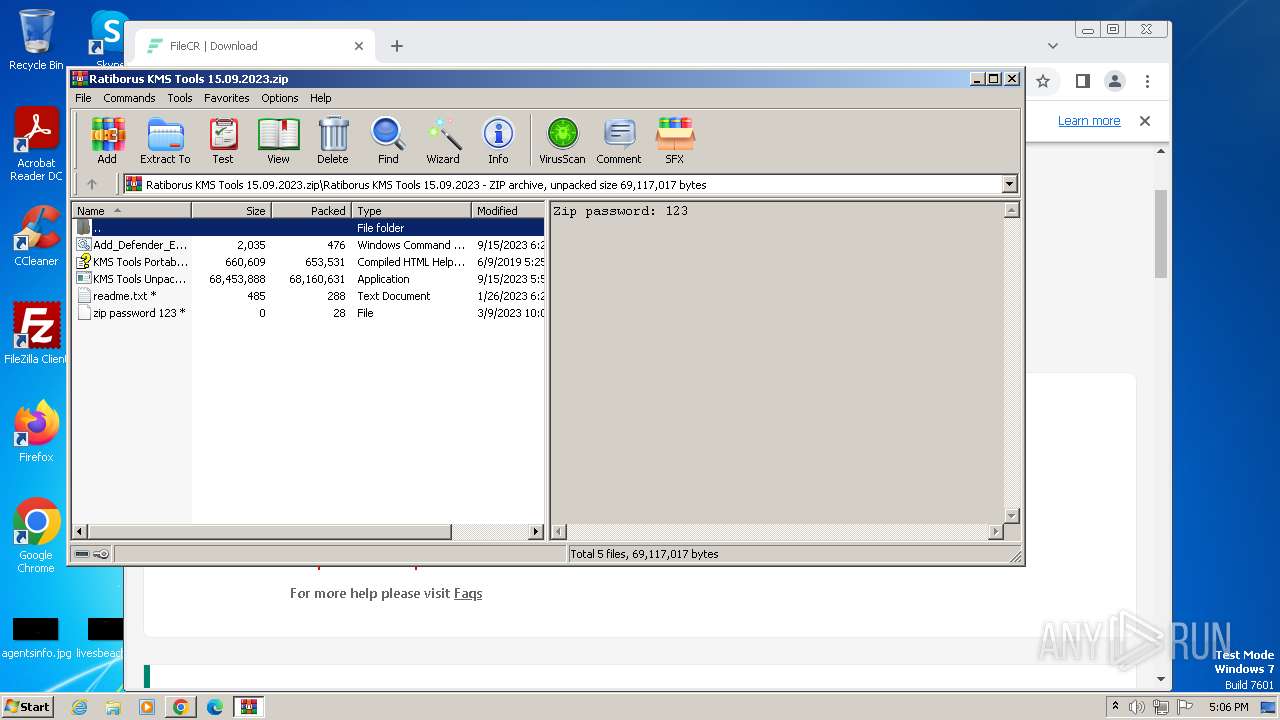The height and width of the screenshot is (720, 1280).
Task: Open Chrome tab search chevron
Action: point(1053,46)
